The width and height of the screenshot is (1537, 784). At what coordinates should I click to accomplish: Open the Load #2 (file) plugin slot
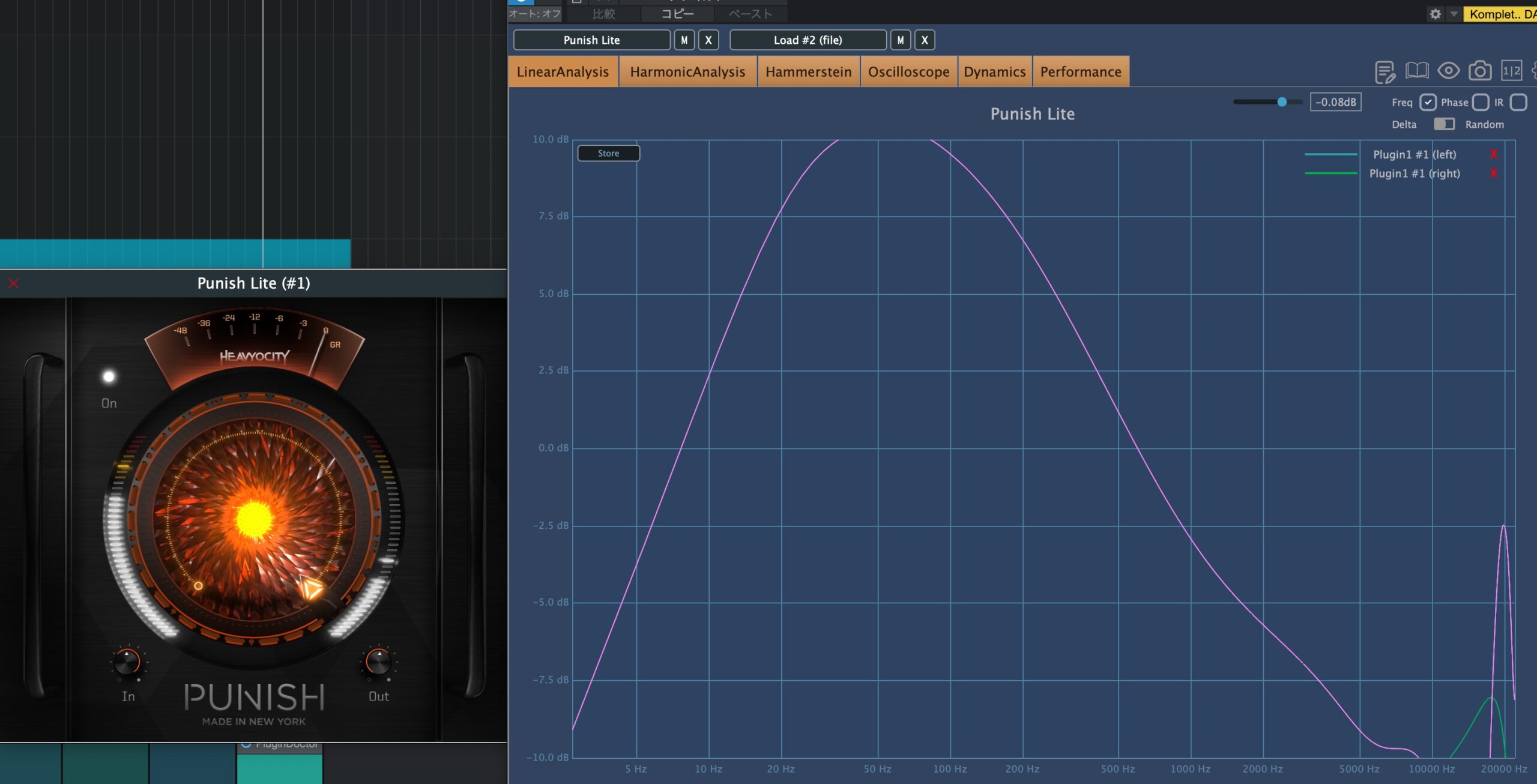808,40
